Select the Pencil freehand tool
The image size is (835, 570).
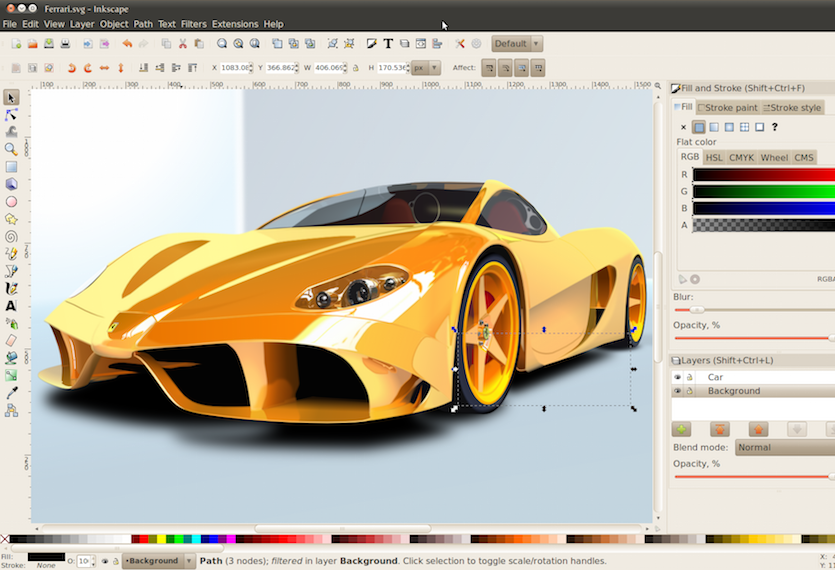point(11,254)
